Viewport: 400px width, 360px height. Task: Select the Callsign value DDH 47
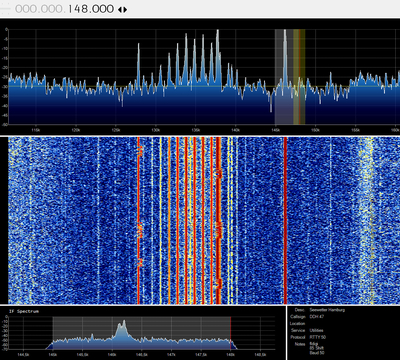(x=317, y=317)
